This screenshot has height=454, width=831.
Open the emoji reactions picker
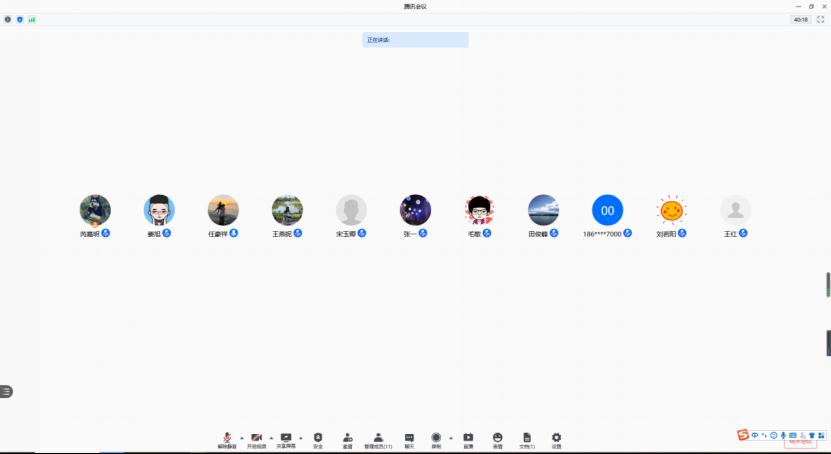[x=497, y=439]
